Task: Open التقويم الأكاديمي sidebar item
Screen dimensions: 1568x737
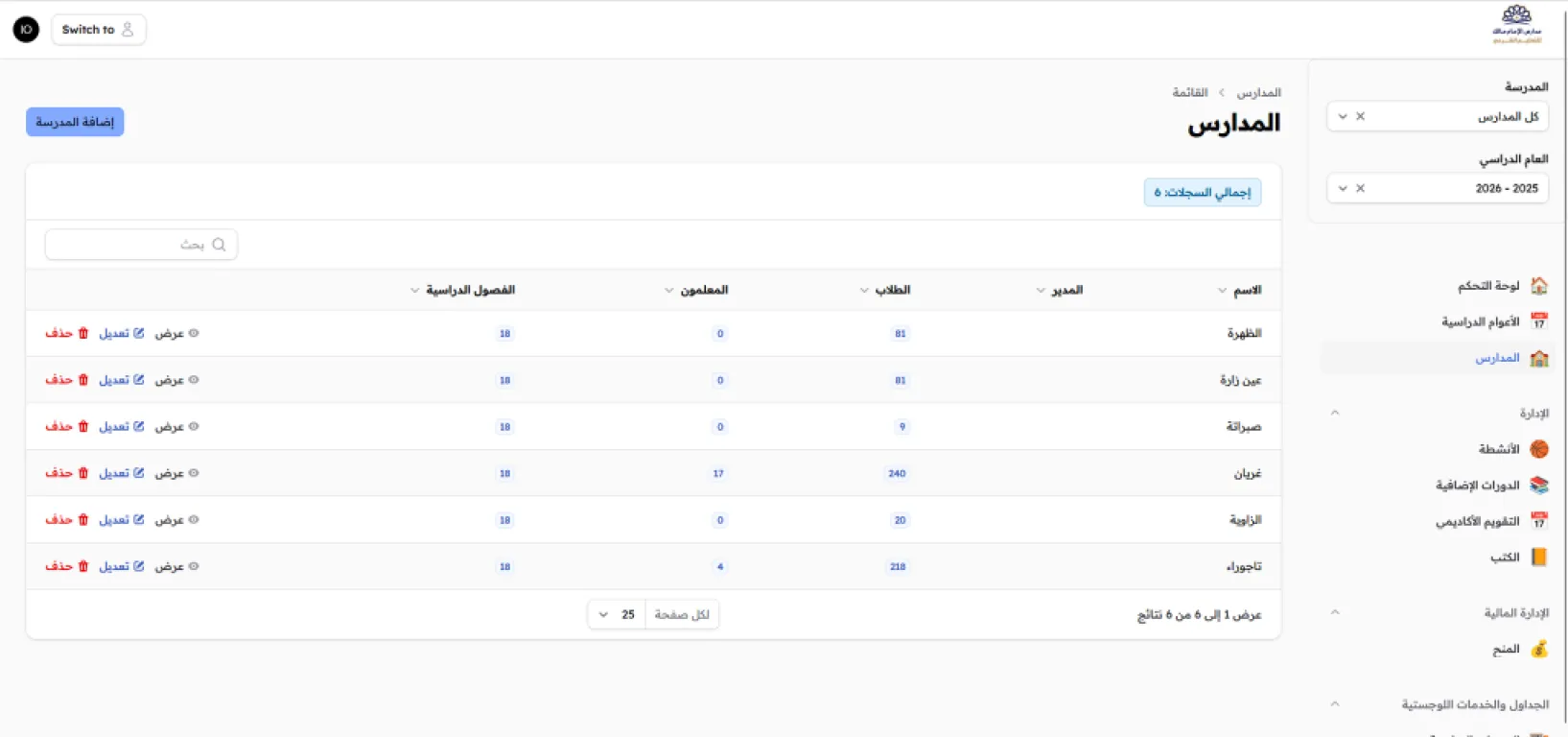Action: coord(1438,521)
